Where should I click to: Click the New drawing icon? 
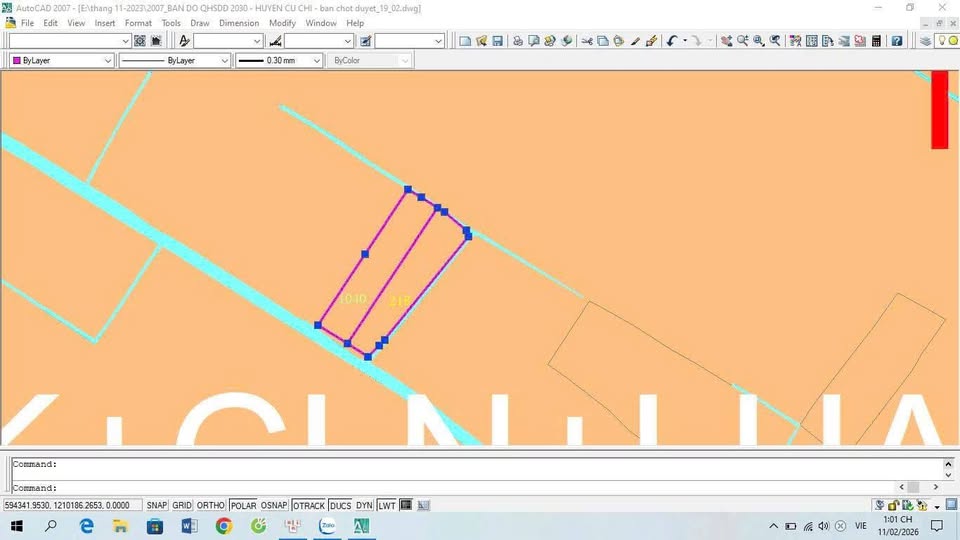point(466,41)
